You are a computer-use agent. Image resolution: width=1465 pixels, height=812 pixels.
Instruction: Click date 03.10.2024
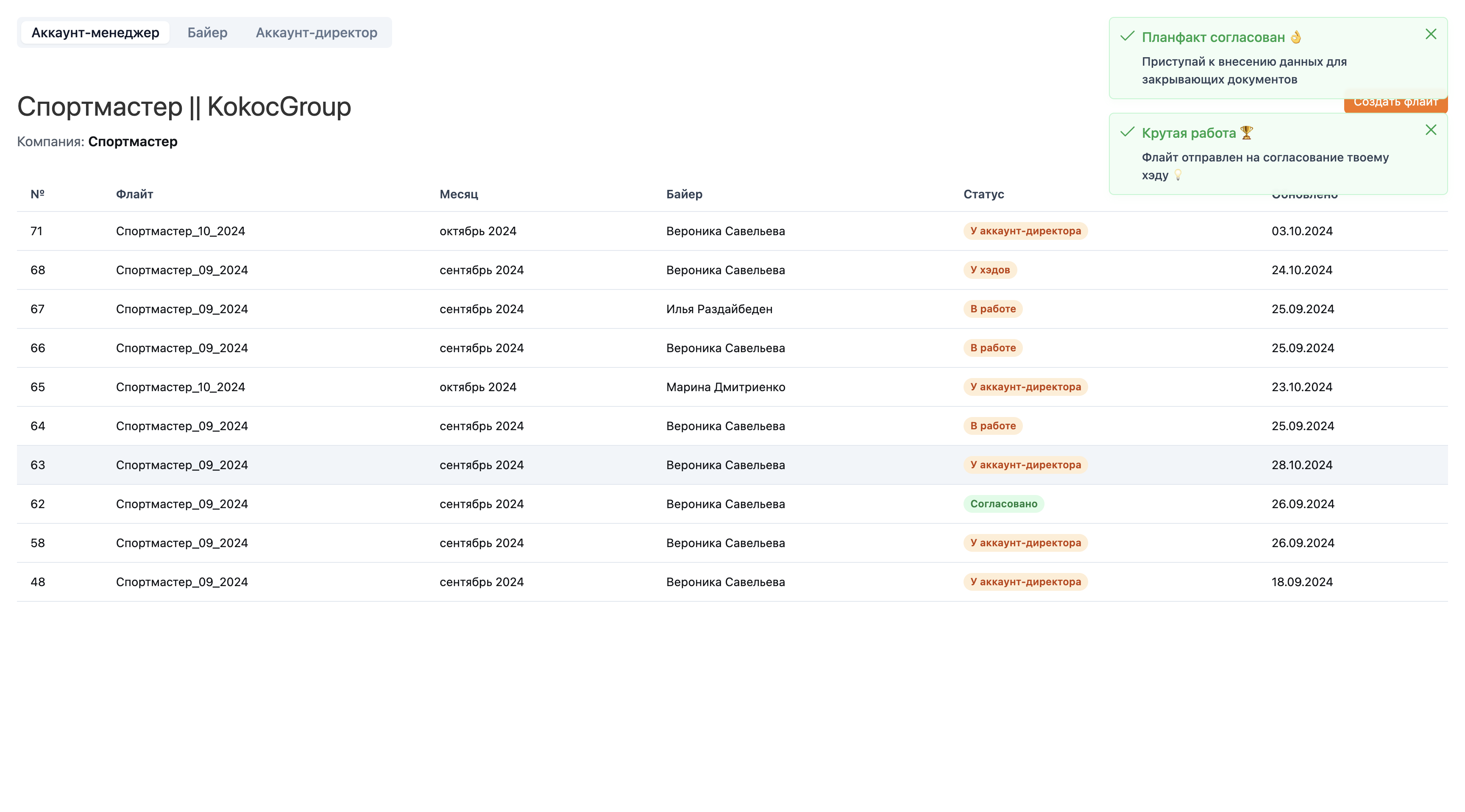(x=1302, y=231)
